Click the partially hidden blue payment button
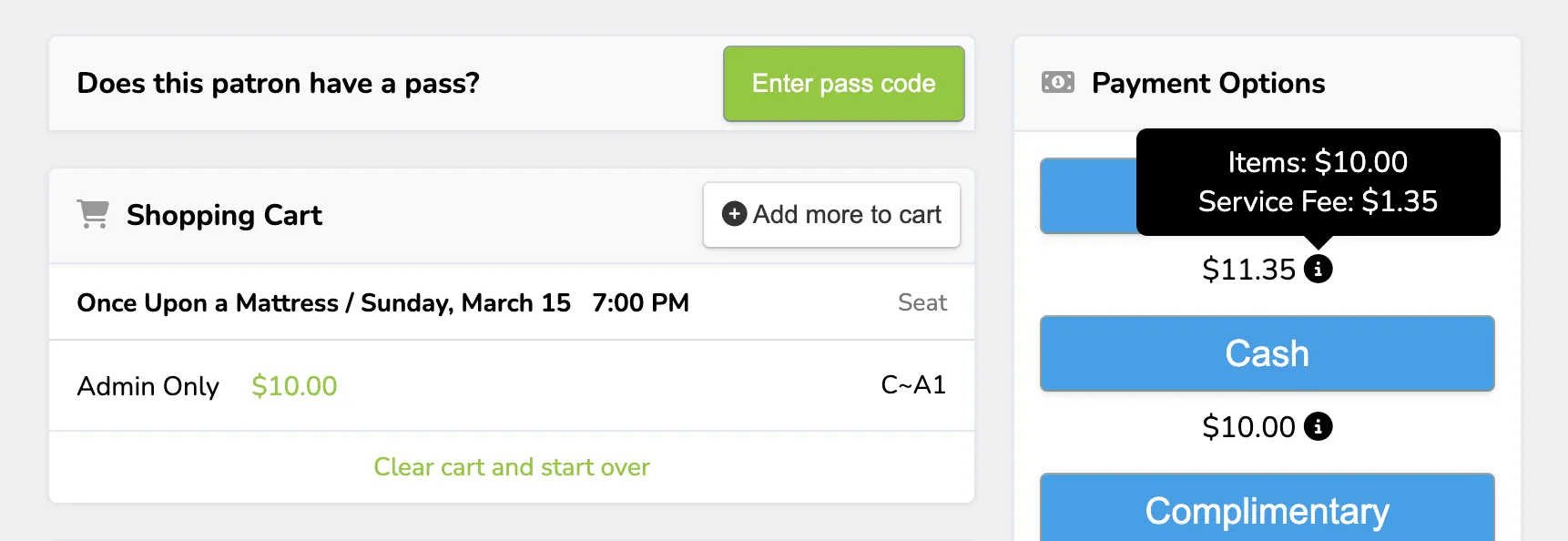The width and height of the screenshot is (1568, 541). tap(1089, 196)
